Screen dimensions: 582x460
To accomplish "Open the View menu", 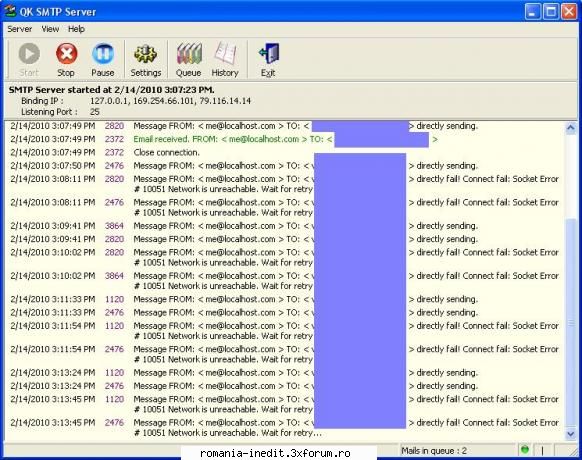I will pyautogui.click(x=50, y=29).
